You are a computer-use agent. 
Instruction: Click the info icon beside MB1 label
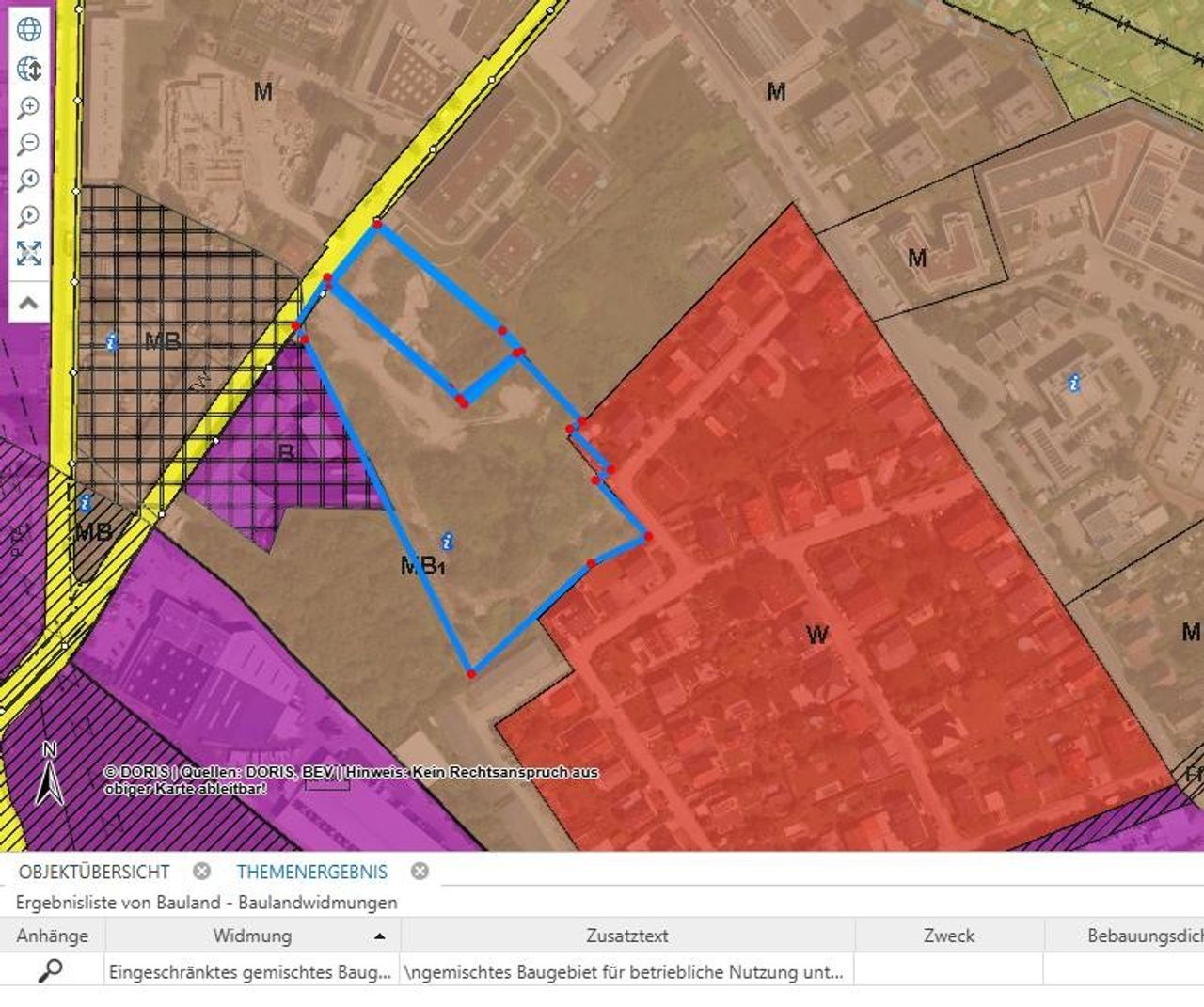click(x=448, y=542)
